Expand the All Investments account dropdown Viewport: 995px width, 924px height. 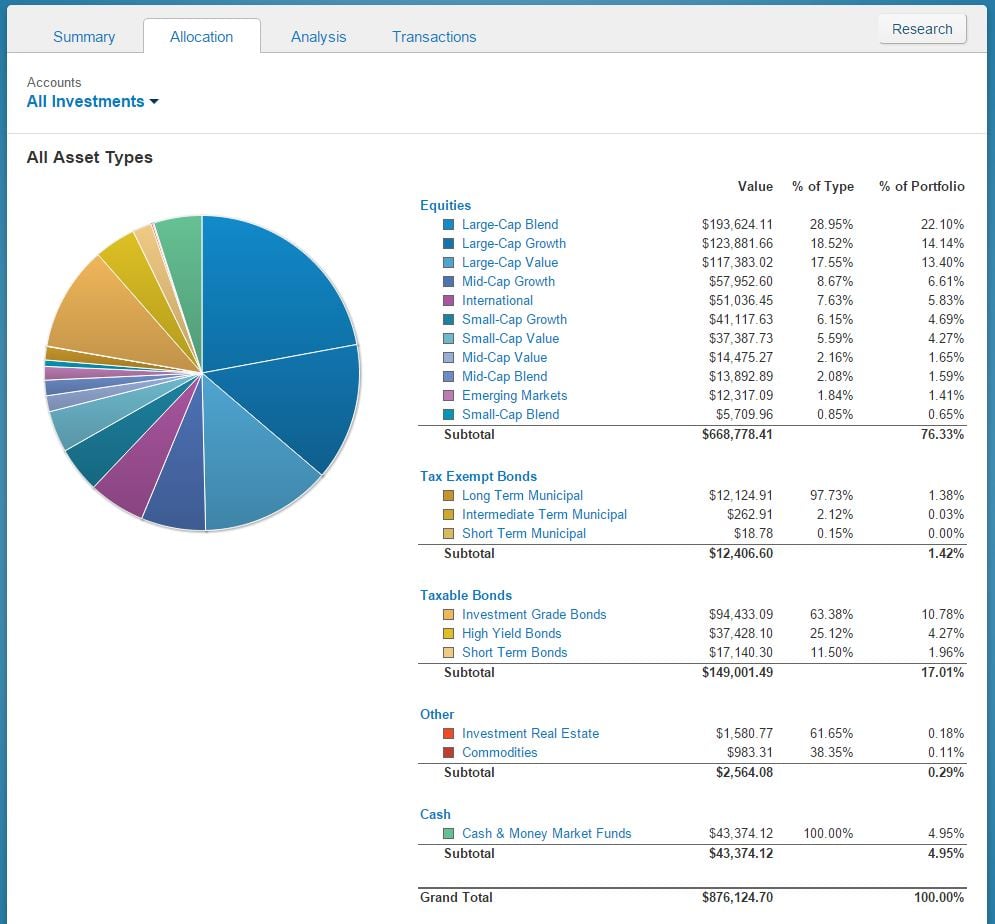pyautogui.click(x=92, y=102)
